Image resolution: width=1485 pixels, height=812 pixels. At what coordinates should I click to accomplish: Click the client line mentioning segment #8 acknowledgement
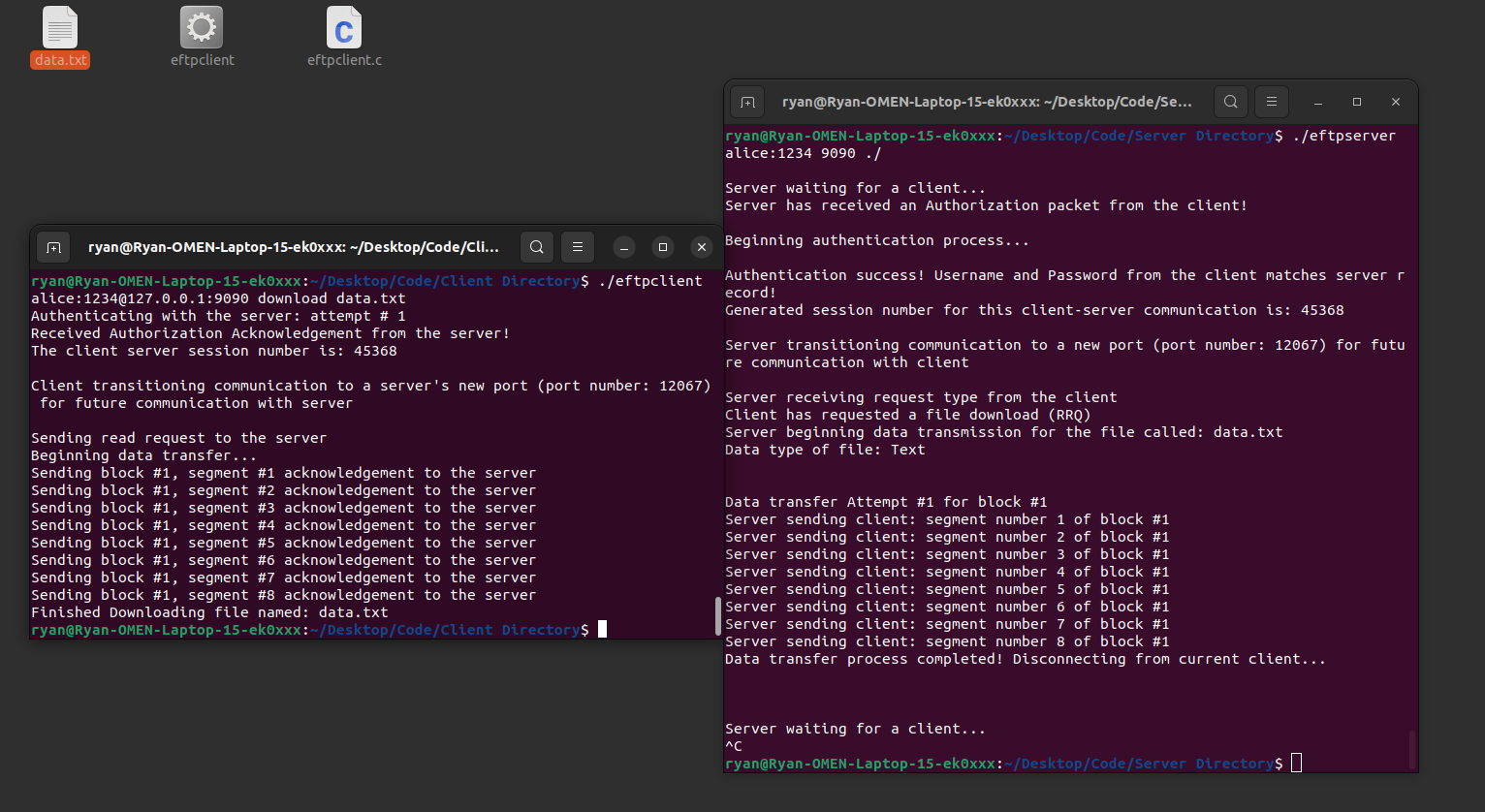tap(283, 595)
